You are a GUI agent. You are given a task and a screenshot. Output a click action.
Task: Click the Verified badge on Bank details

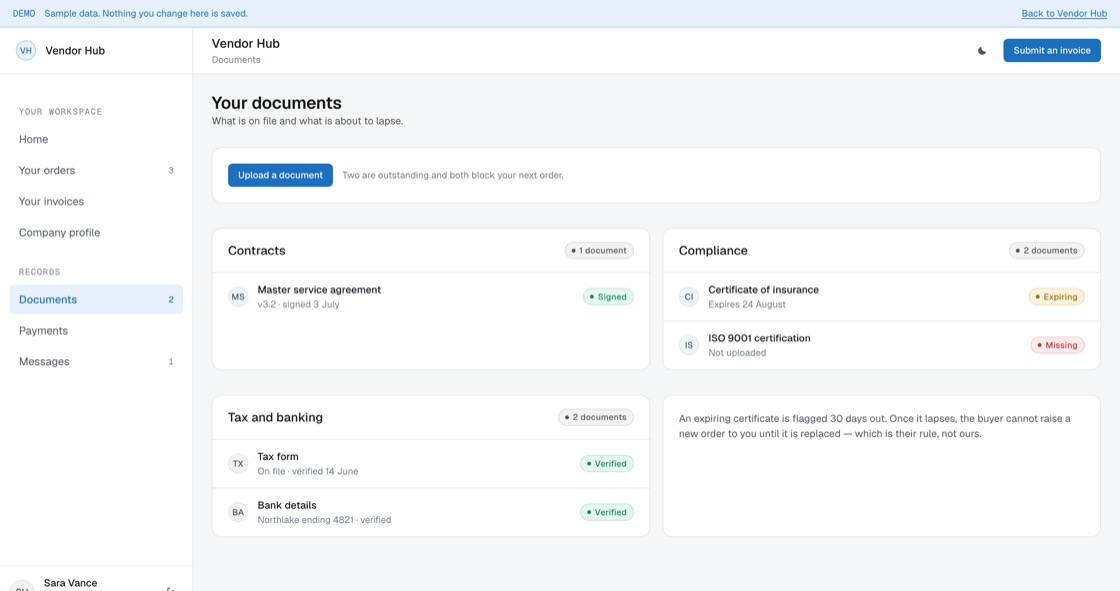tap(606, 512)
